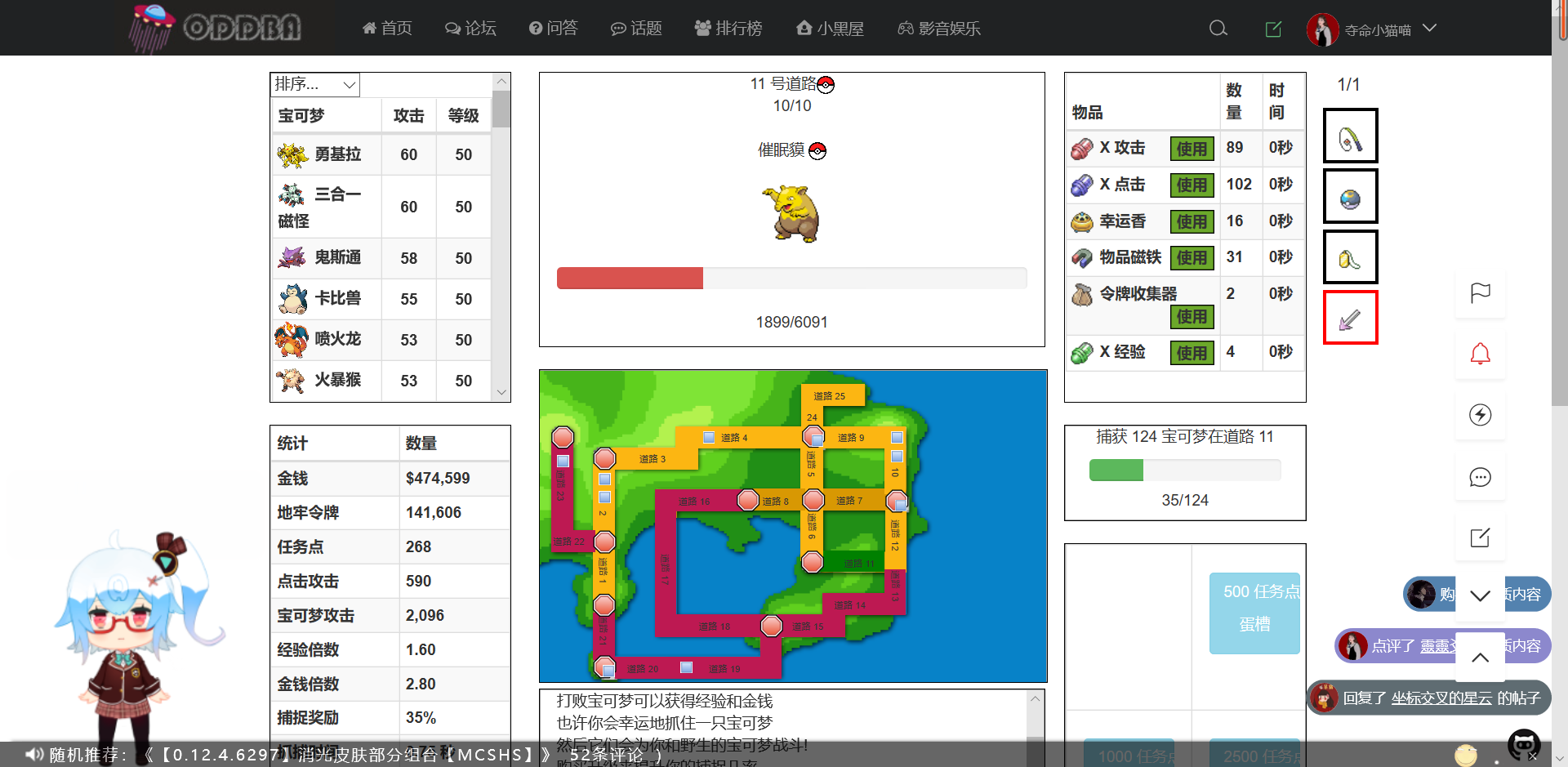Click the green compose post icon

1273,29
